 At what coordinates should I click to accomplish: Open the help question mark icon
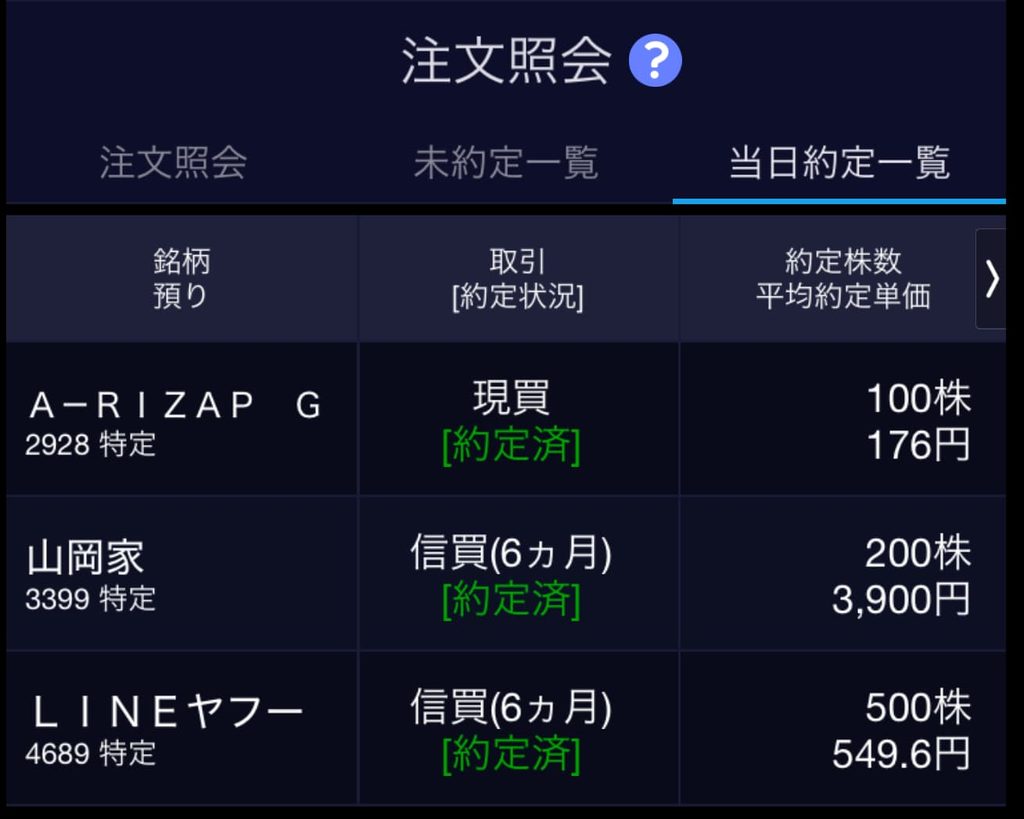(x=655, y=61)
